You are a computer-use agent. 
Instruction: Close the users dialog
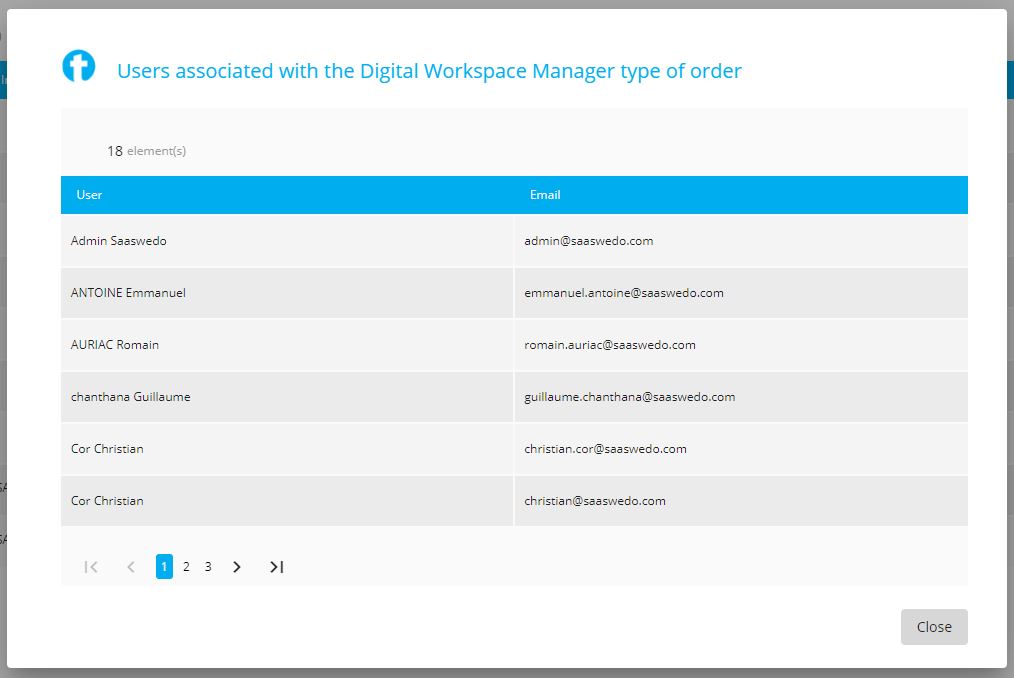coord(934,627)
